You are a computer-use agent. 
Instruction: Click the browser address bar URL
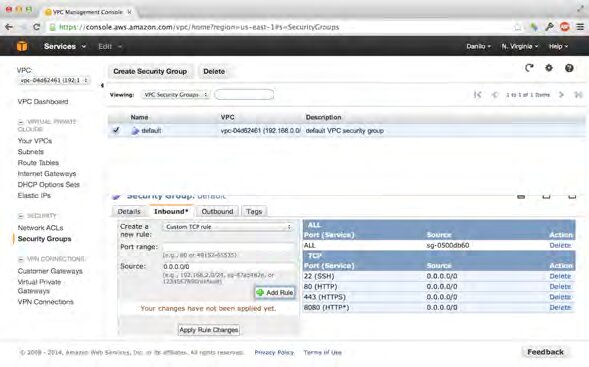[199, 27]
